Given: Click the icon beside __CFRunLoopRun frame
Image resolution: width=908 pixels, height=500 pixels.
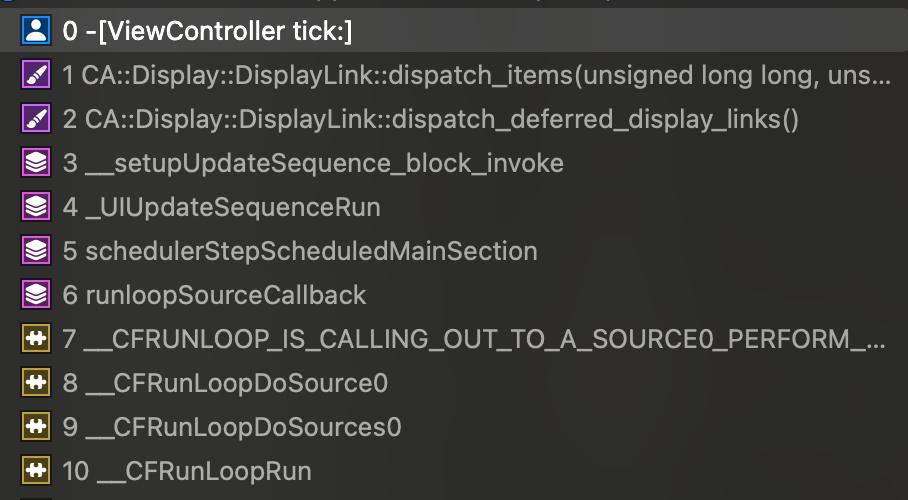Looking at the screenshot, I should click(x=35, y=471).
